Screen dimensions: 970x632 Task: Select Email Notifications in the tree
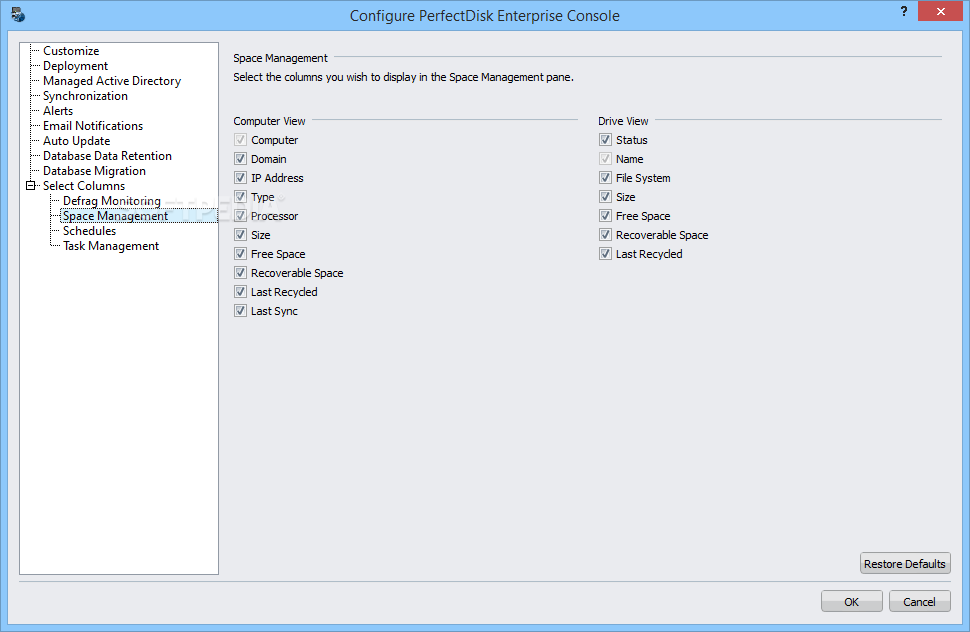(x=93, y=126)
